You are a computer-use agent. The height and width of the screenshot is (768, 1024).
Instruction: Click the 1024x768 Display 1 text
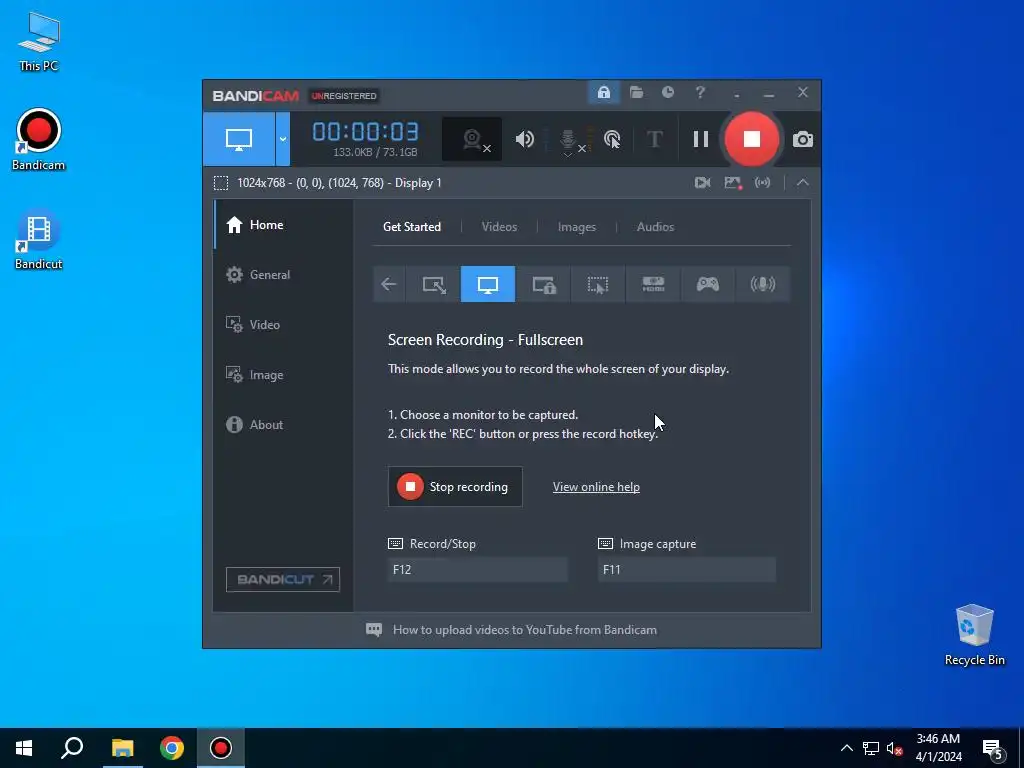(x=339, y=183)
